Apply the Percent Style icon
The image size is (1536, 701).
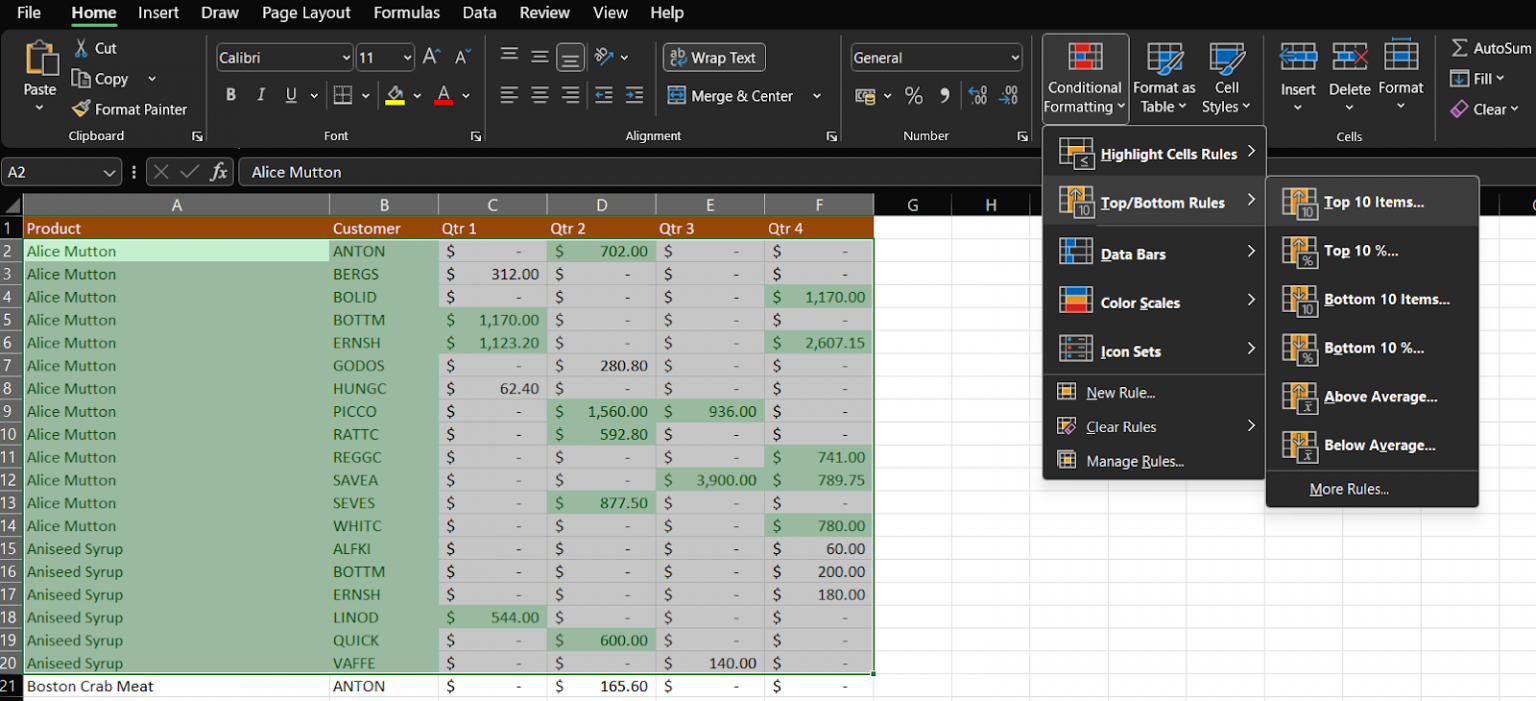coord(913,96)
